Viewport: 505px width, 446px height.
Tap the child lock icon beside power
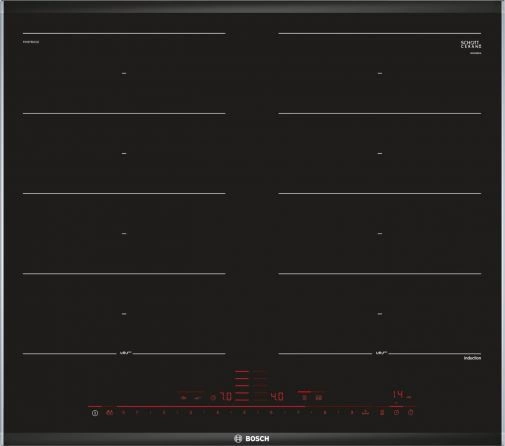110,413
